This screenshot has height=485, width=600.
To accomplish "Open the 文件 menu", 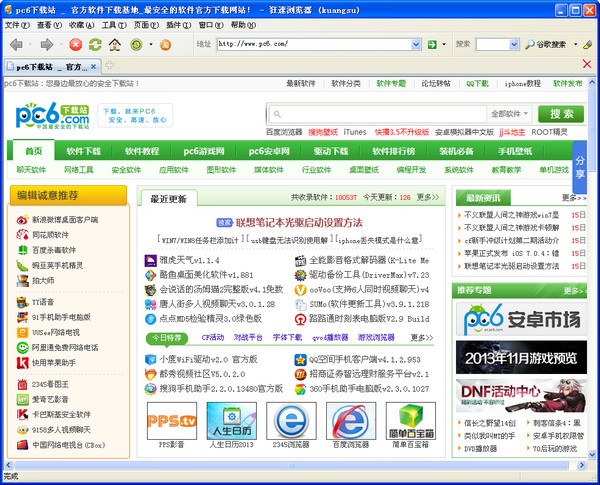I will point(17,25).
